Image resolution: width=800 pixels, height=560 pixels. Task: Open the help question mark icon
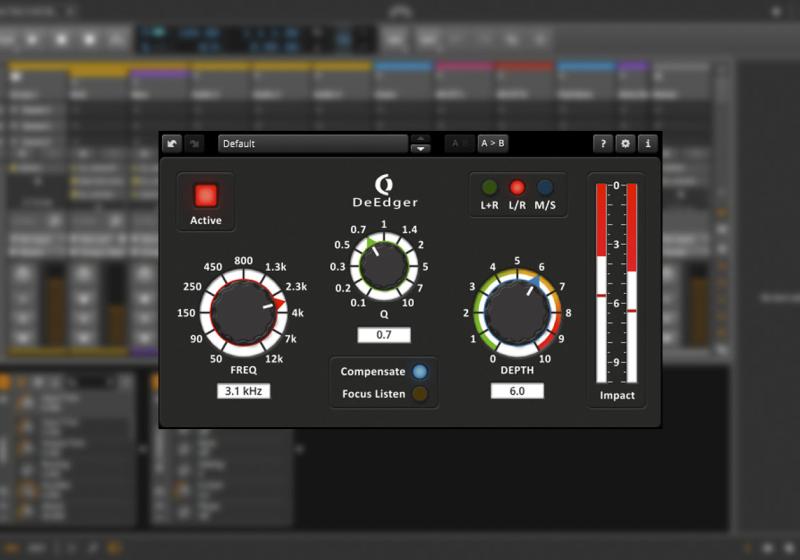(x=603, y=144)
